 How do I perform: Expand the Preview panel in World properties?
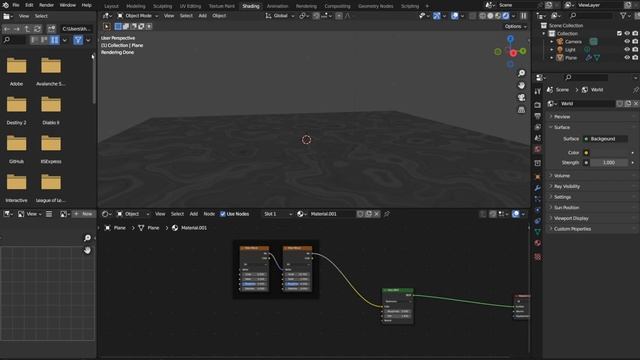coord(592,117)
